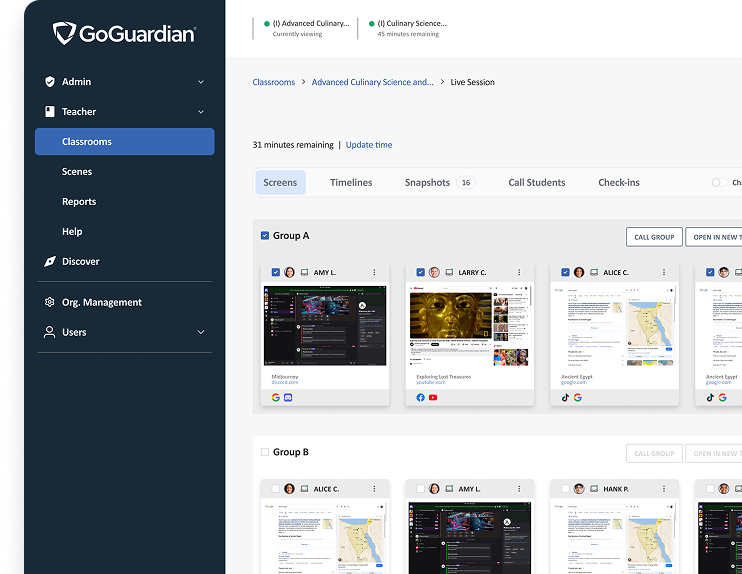Image resolution: width=742 pixels, height=574 pixels.
Task: Open the three-dot menu on Larry C. card
Action: tap(519, 272)
